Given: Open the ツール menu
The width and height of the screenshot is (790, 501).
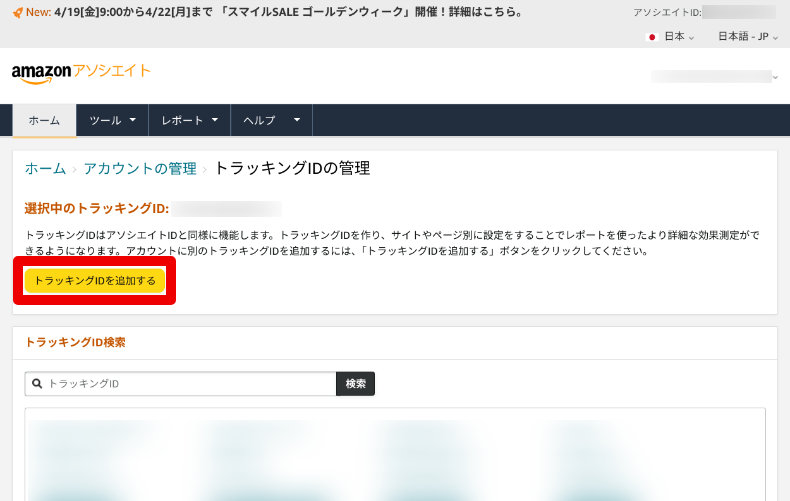Looking at the screenshot, I should pos(112,120).
